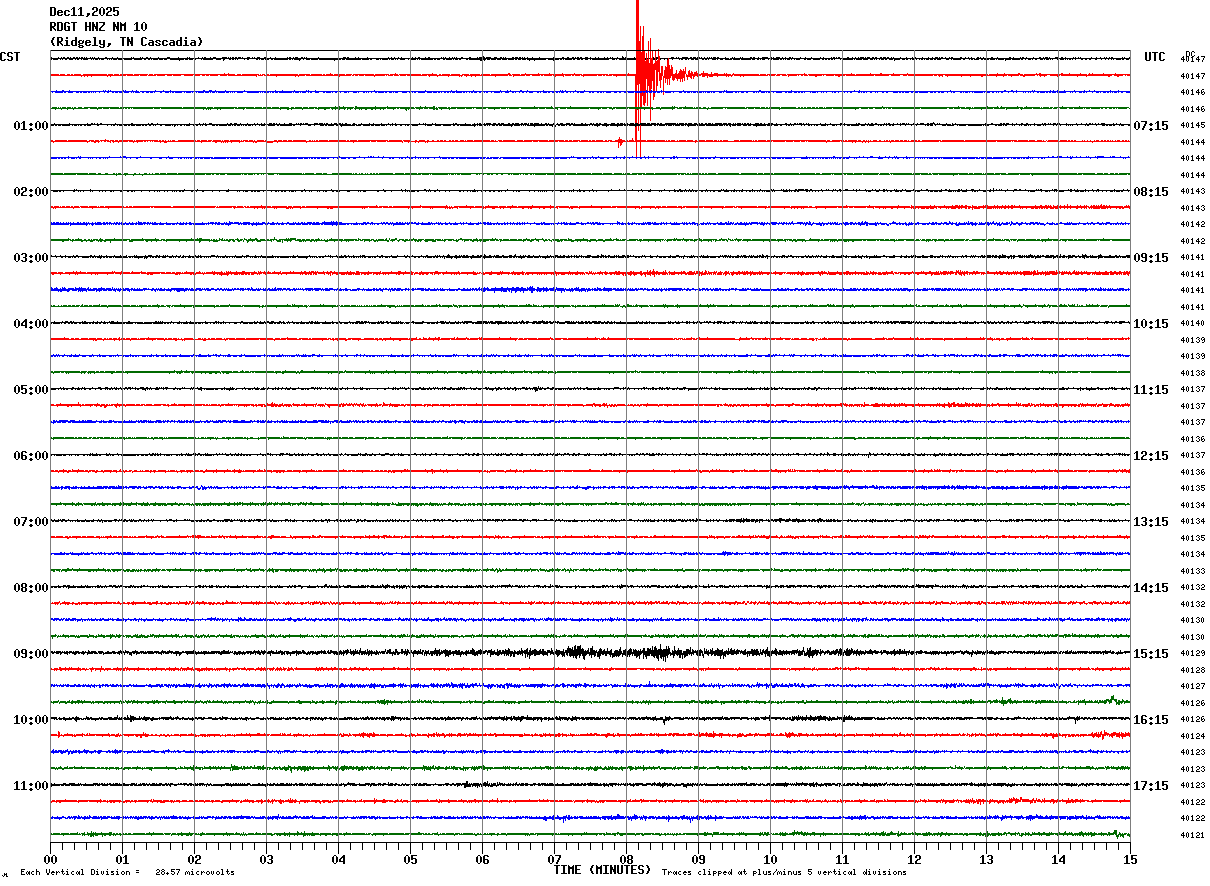Click minute 06 on the time axis
Screen dimensions: 1210x886
click(482, 859)
